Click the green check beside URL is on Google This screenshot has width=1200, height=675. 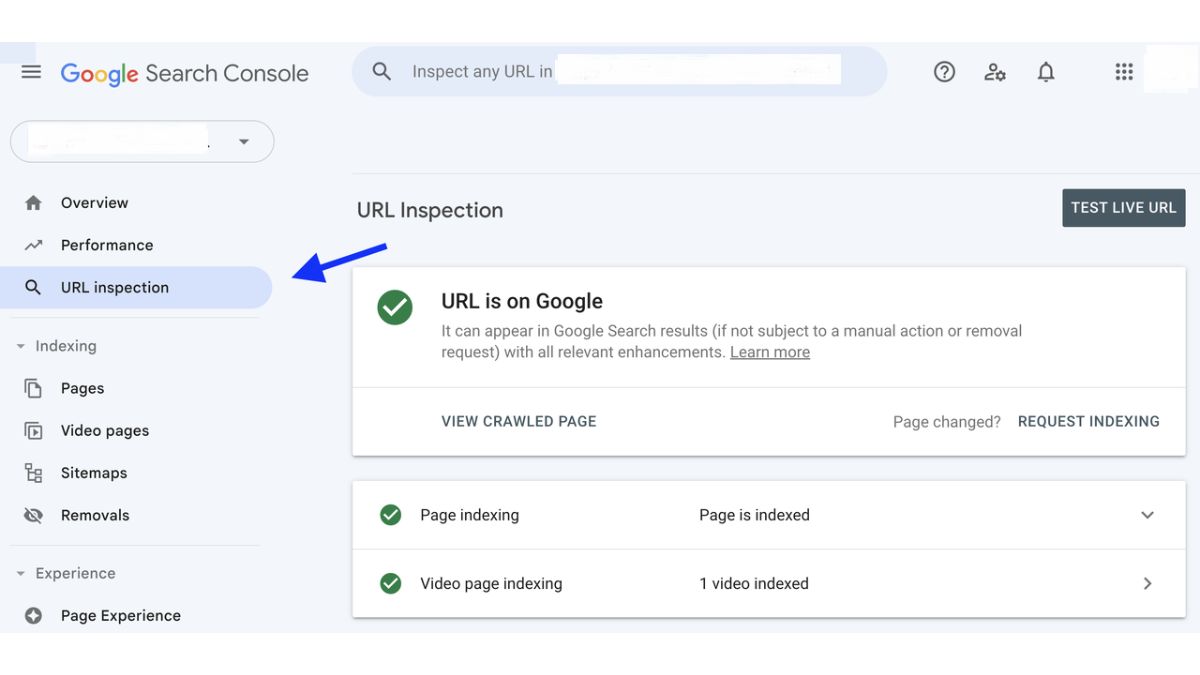pos(395,308)
